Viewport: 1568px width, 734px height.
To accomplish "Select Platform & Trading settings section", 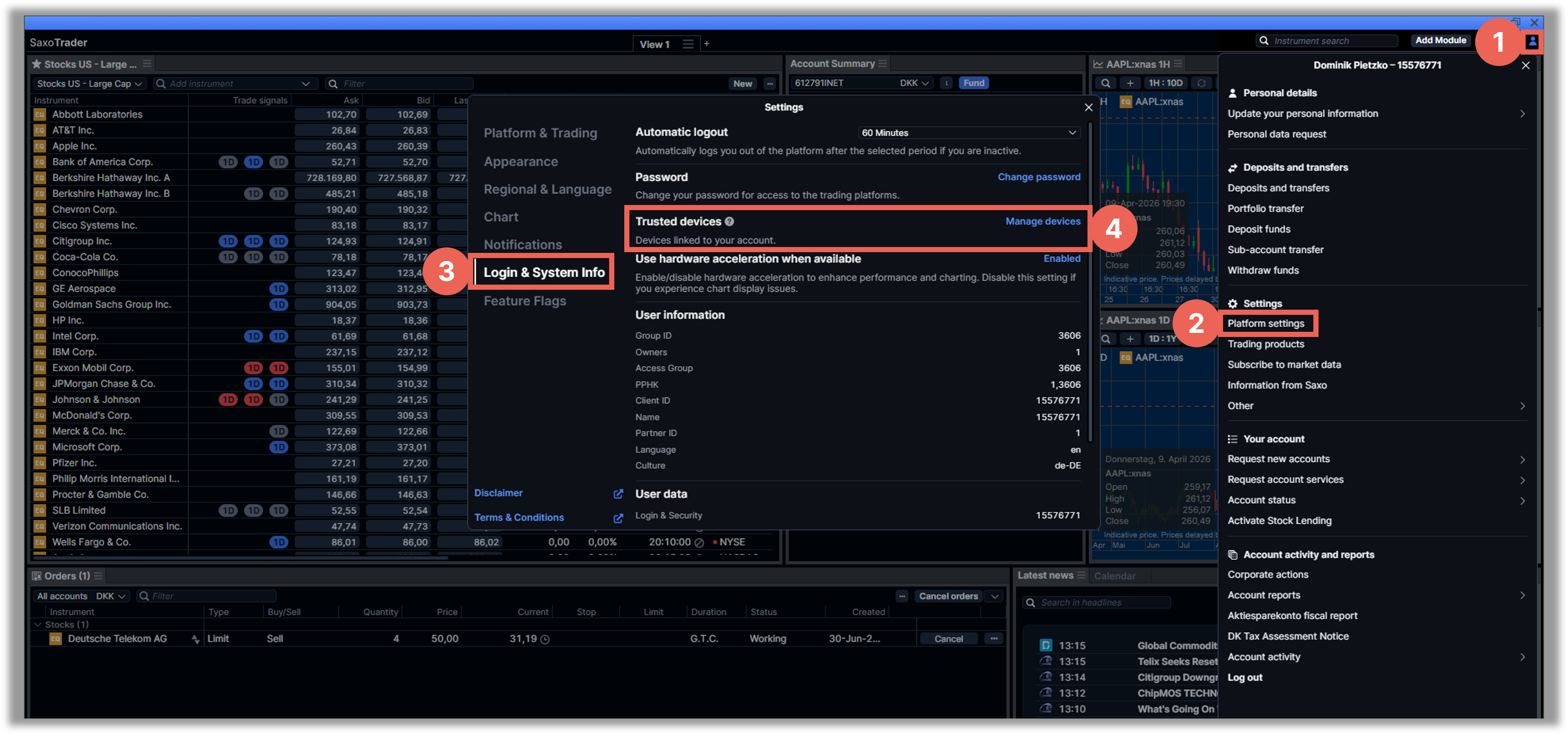I will [x=540, y=133].
